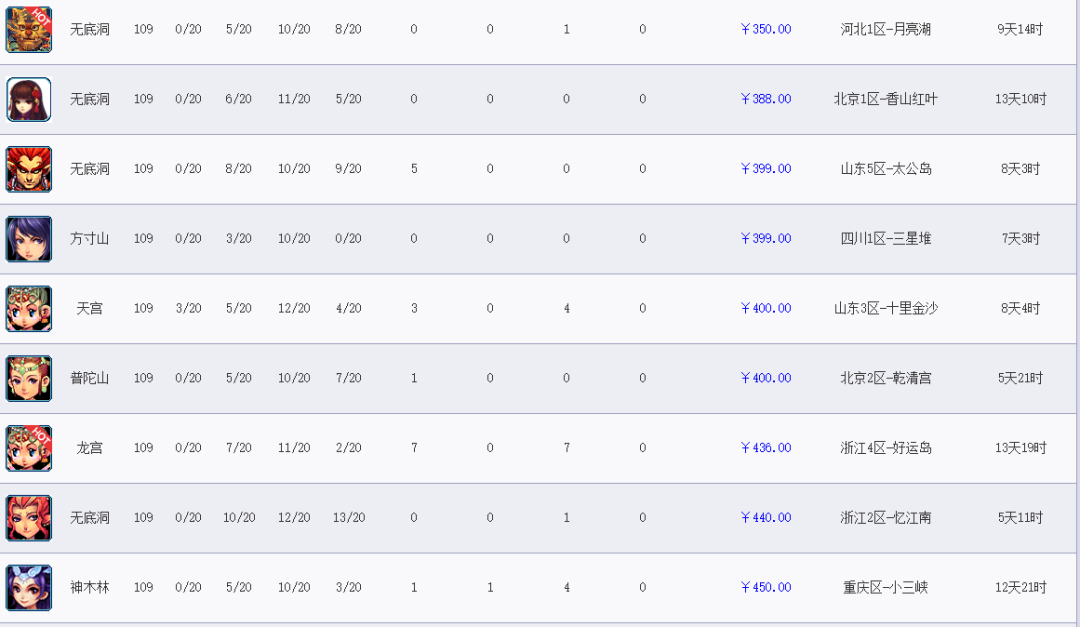The image size is (1080, 627).
Task: Select the 四川1区-三星堆 server cell
Action: (886, 238)
